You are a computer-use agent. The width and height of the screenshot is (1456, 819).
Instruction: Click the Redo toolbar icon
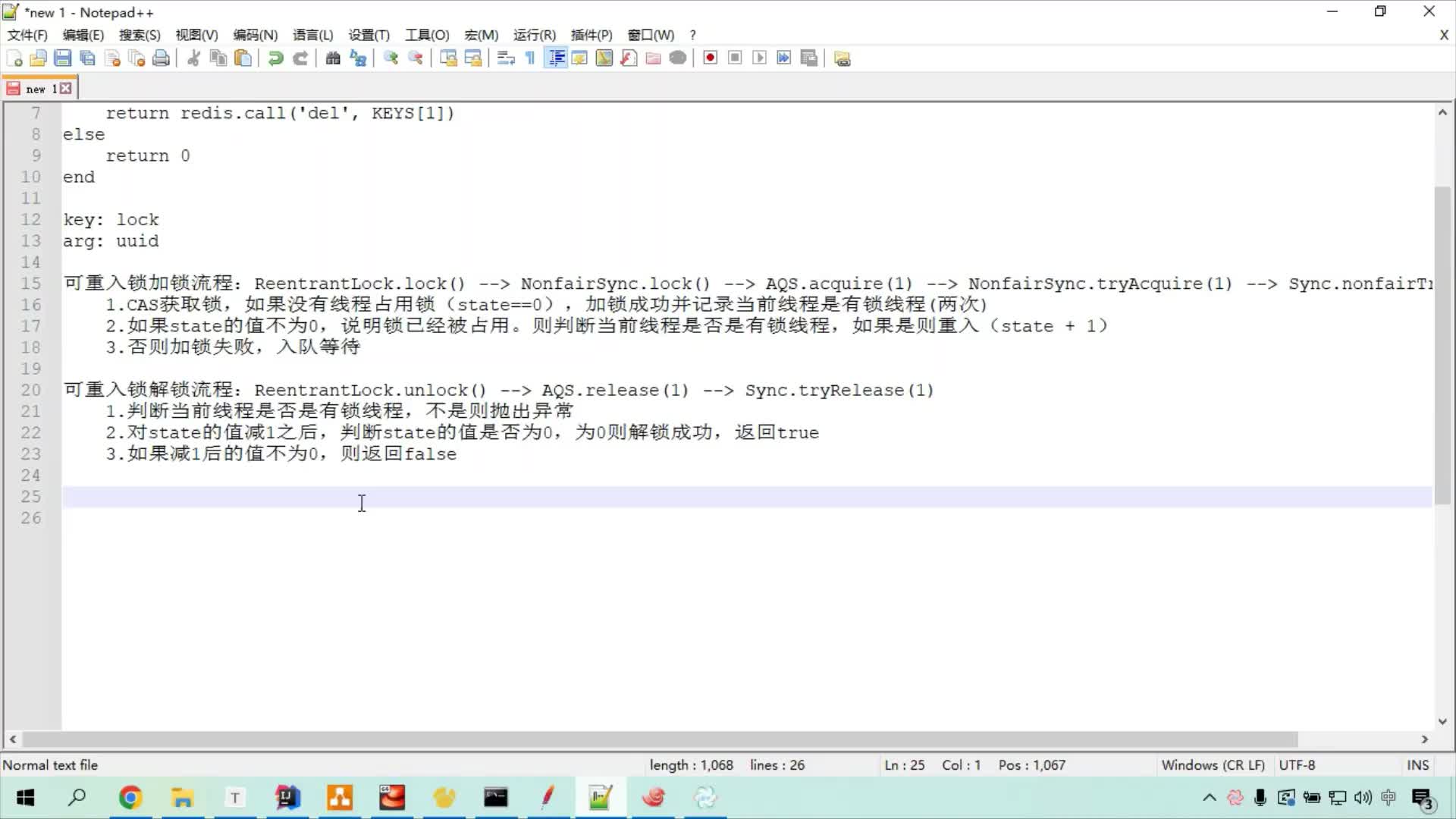click(x=300, y=58)
